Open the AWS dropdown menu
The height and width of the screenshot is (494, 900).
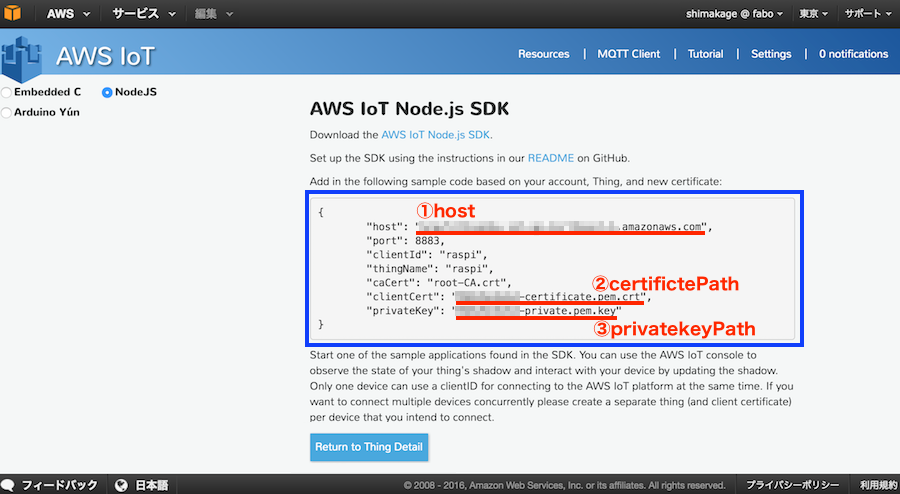pos(67,14)
